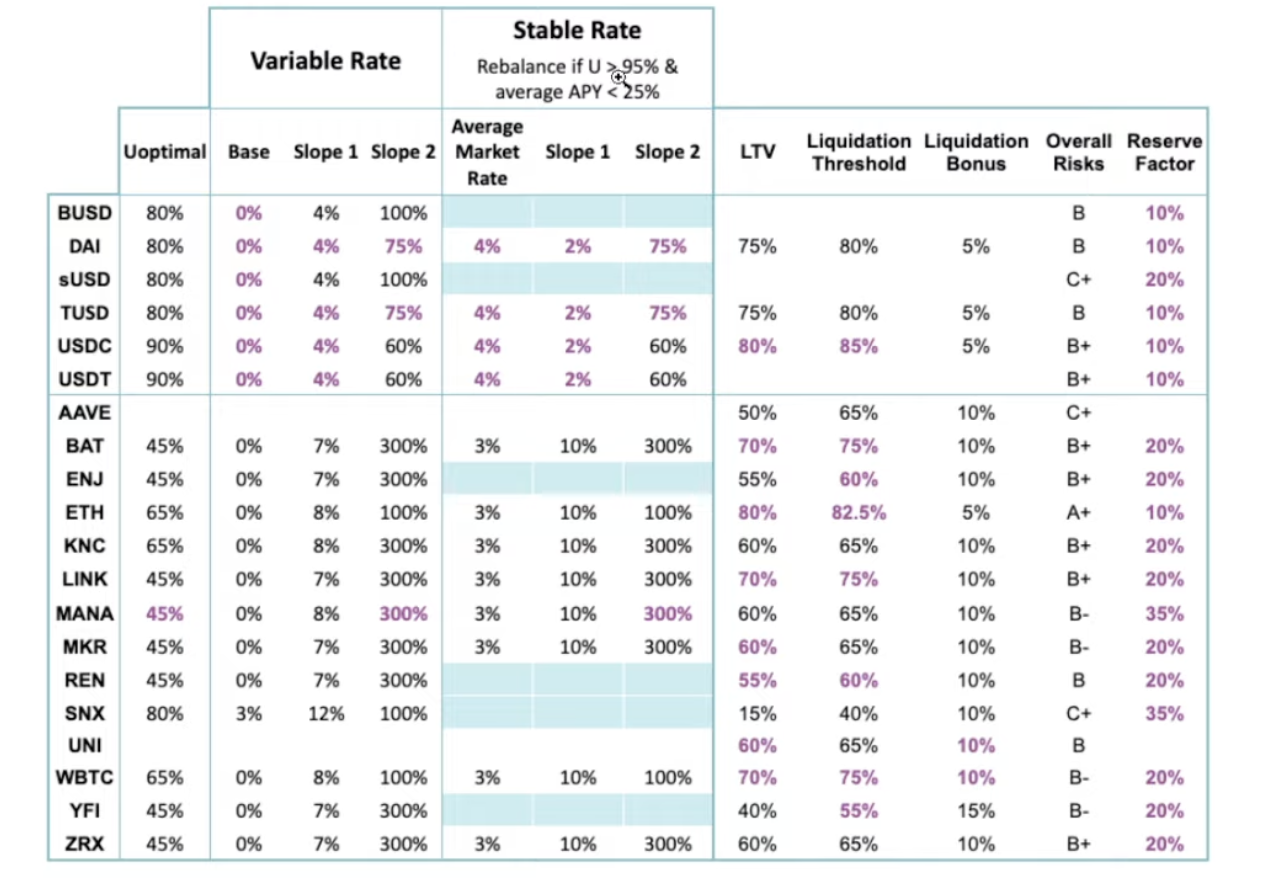Click ETH's 82.5% liquidation threshold value

(858, 513)
